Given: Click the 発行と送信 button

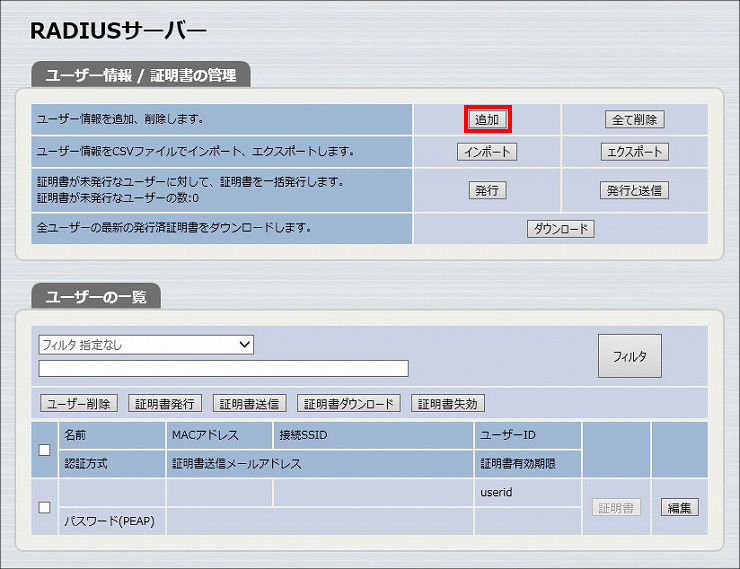Looking at the screenshot, I should [634, 191].
